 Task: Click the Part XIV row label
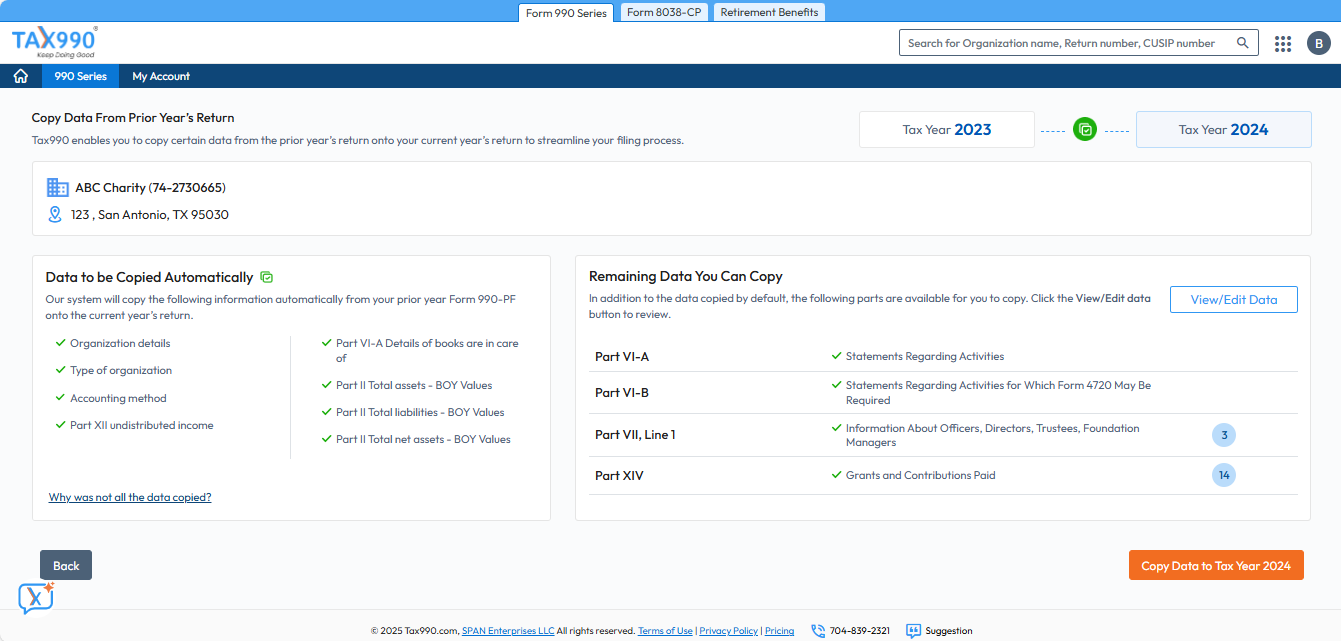click(x=619, y=475)
